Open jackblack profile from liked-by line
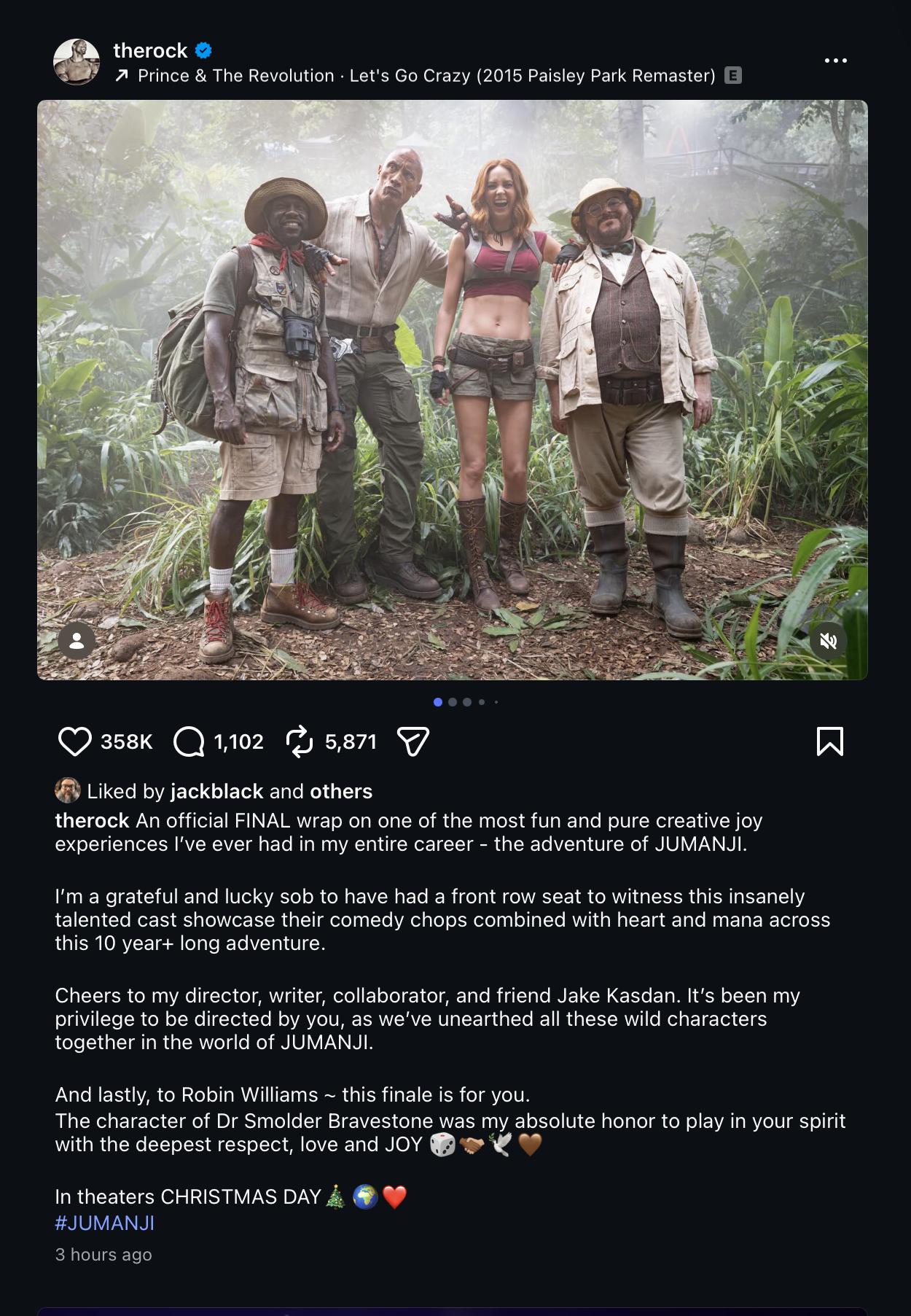 (216, 791)
